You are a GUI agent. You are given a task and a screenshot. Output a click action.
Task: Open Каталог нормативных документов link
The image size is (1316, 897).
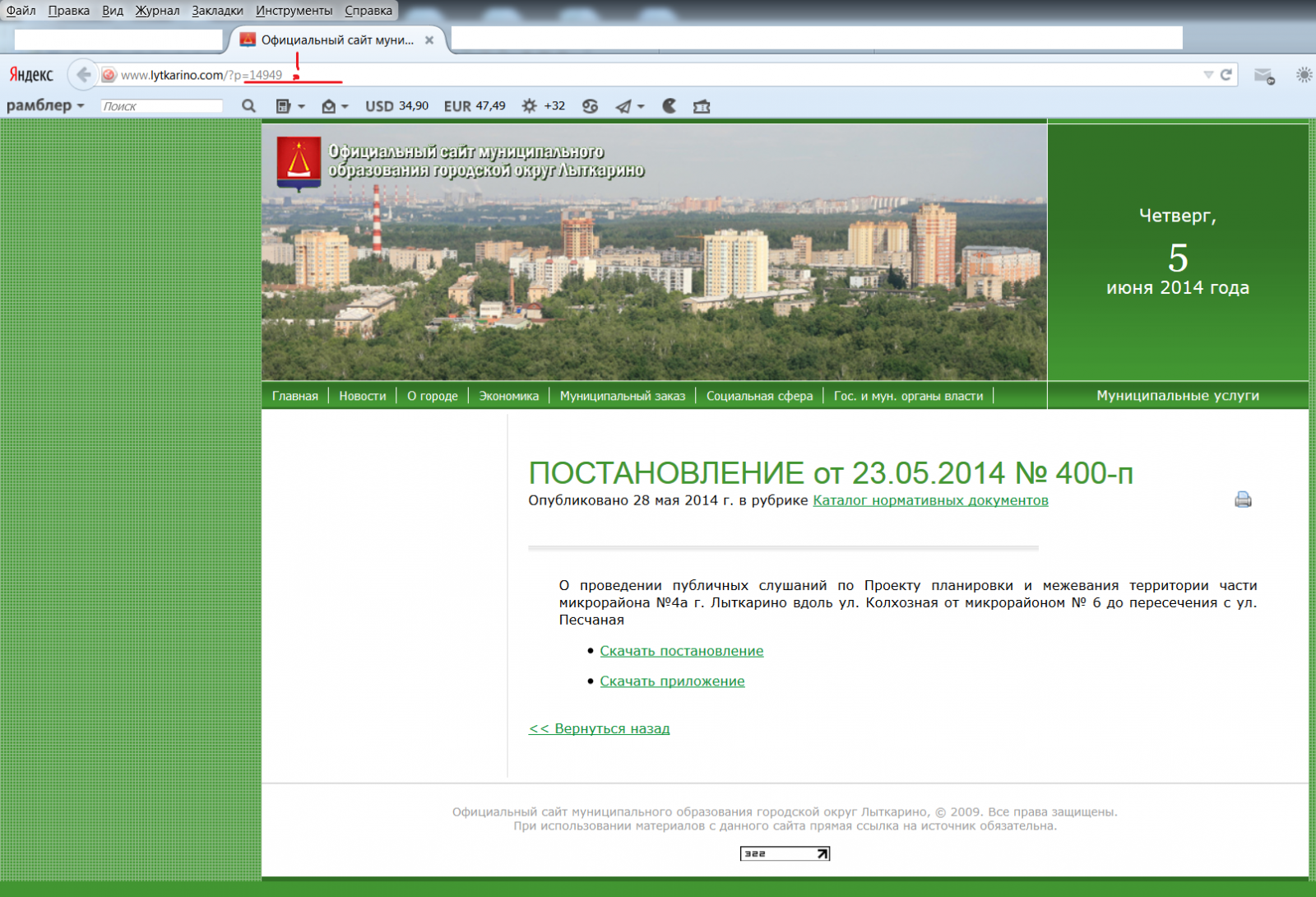click(930, 500)
